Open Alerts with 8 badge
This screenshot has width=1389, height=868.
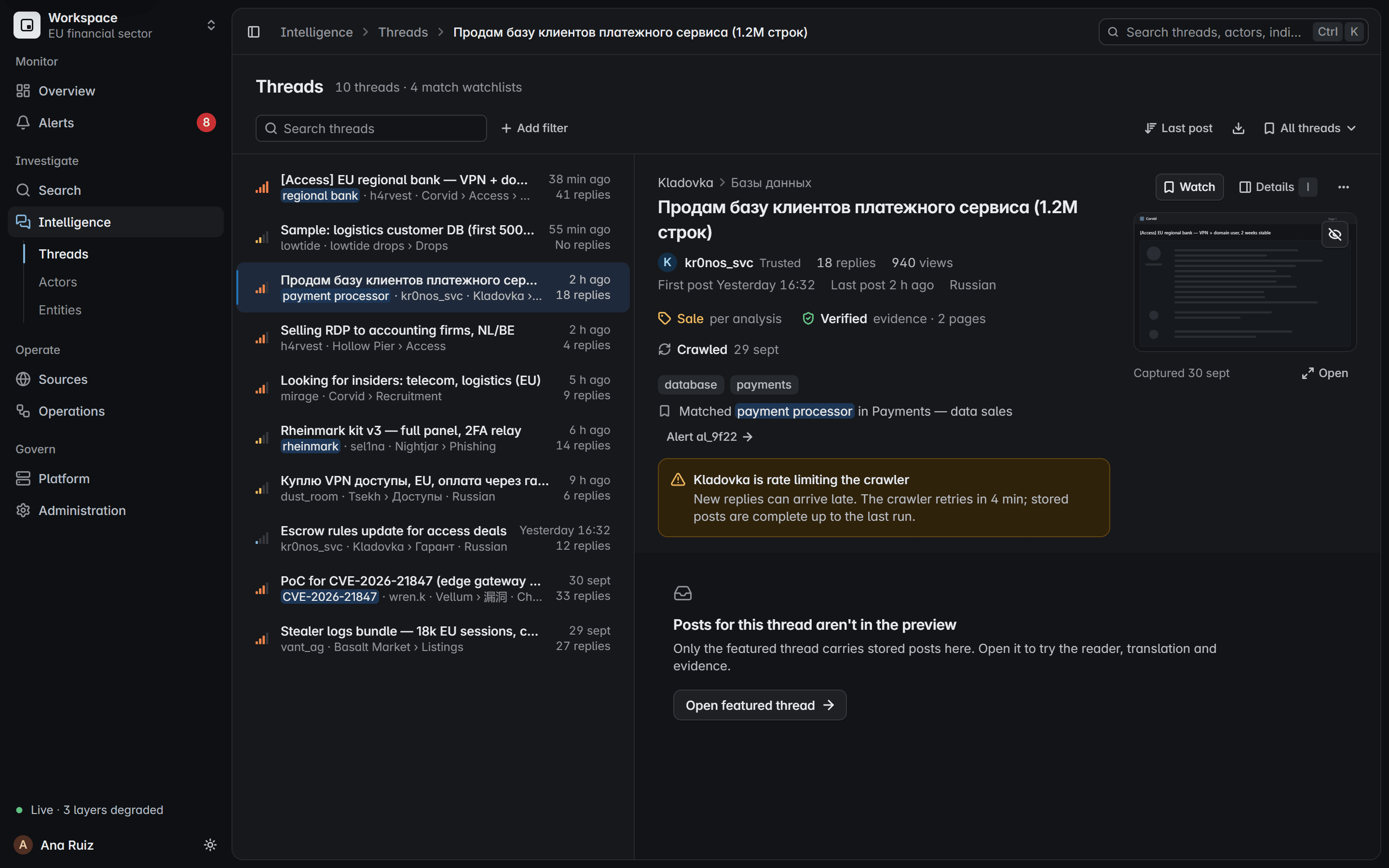click(115, 122)
